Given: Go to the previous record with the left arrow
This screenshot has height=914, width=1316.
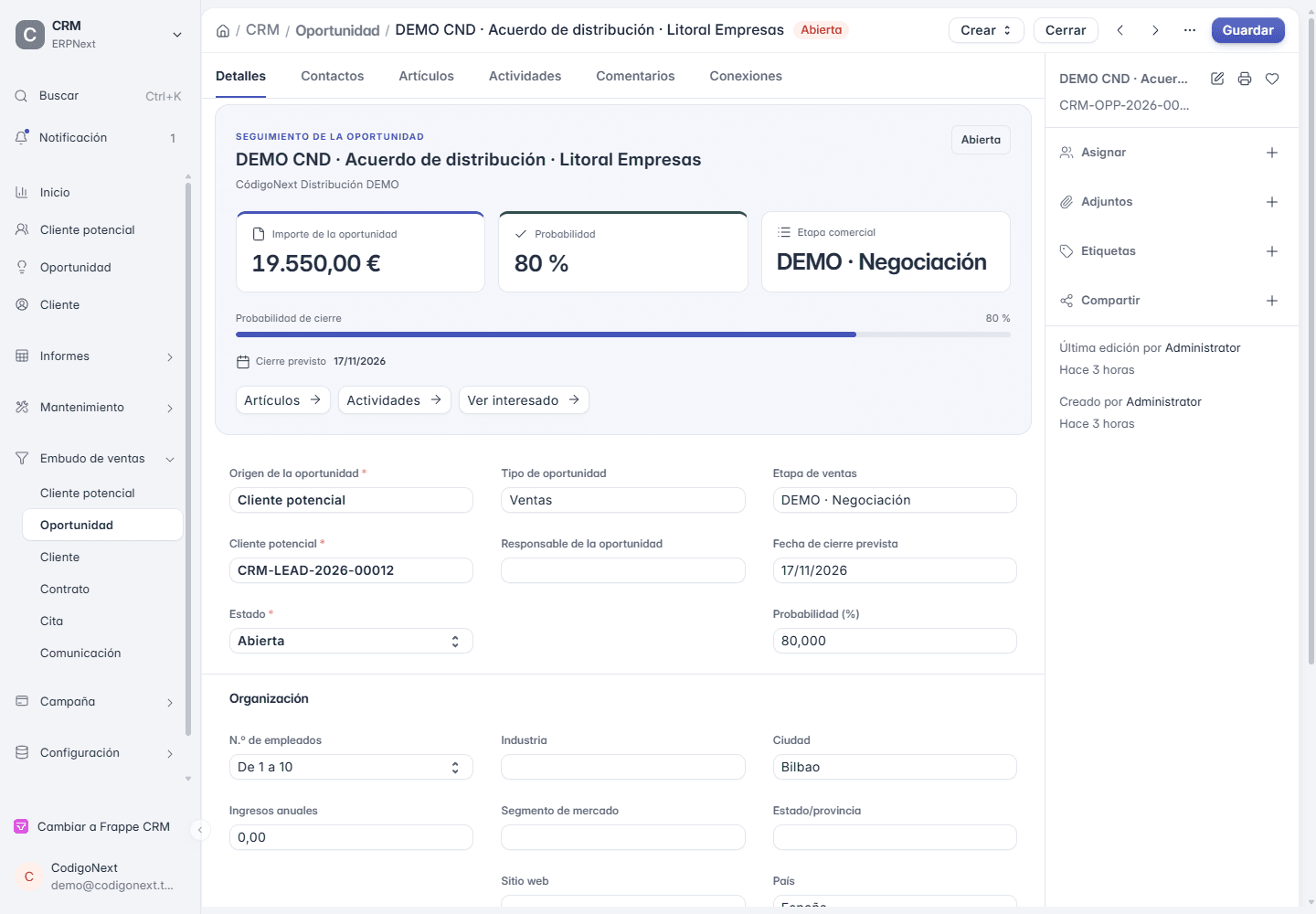Looking at the screenshot, I should click(x=1120, y=30).
